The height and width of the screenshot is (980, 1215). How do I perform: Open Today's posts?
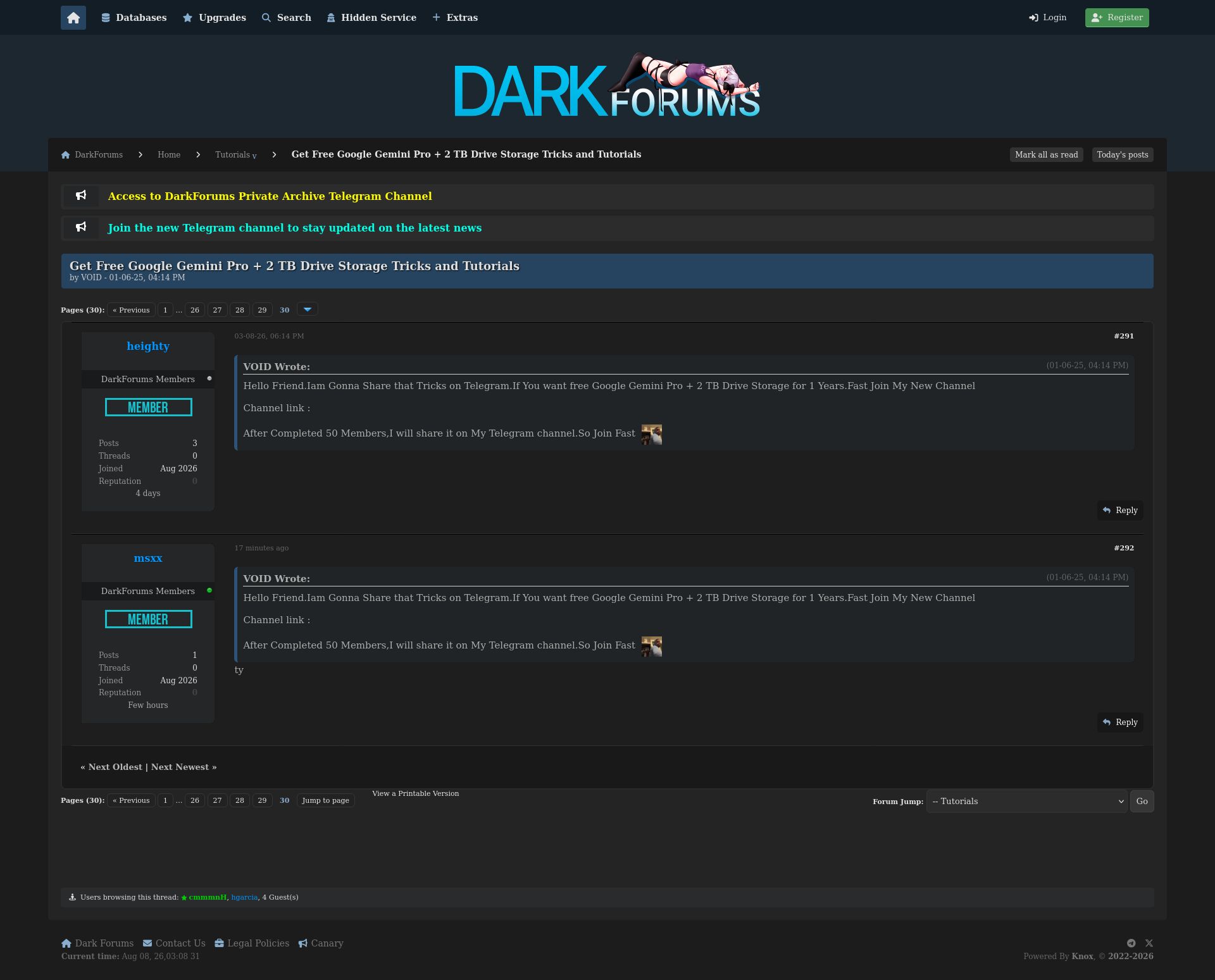pyautogui.click(x=1123, y=155)
